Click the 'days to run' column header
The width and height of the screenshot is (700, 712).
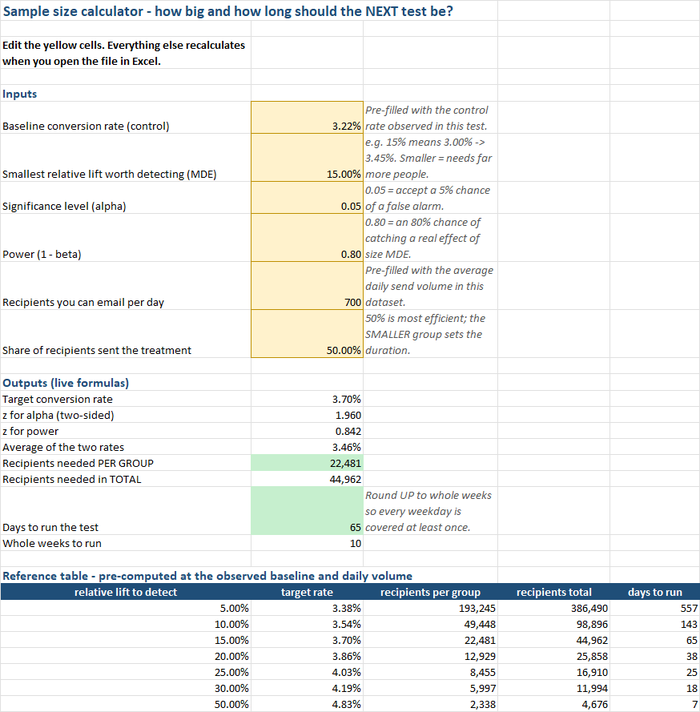coord(655,592)
